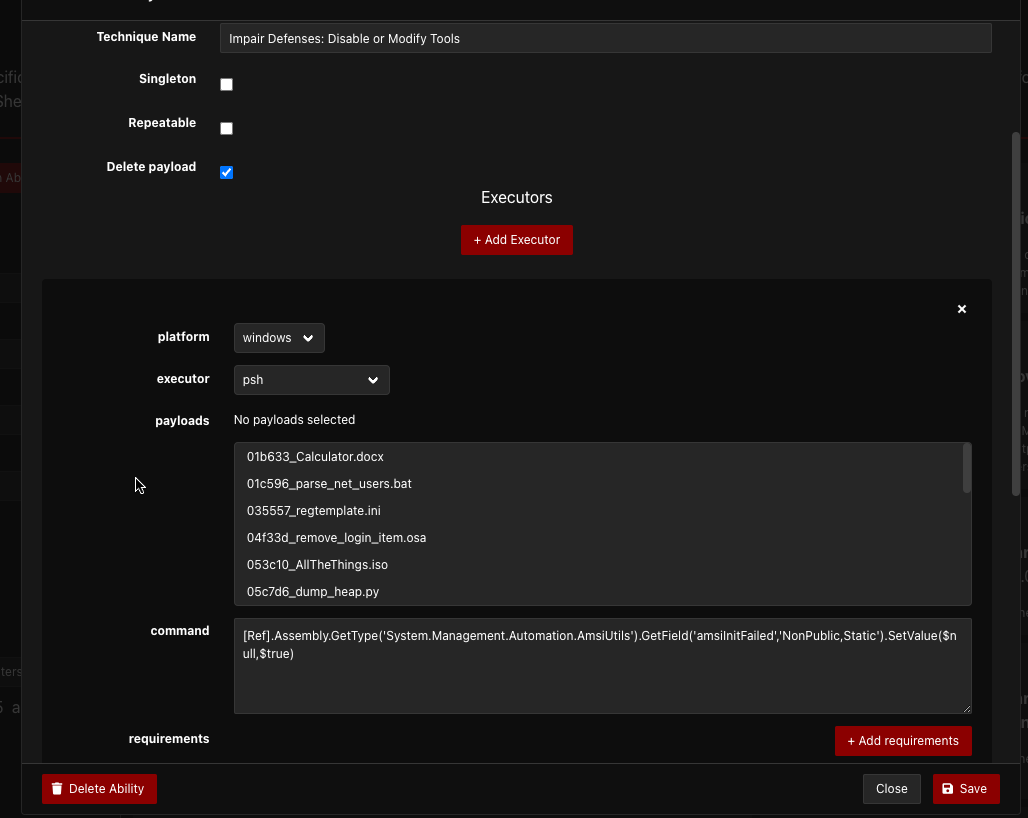Select 053c10_AllTheThings.iso in payloads

tap(317, 565)
